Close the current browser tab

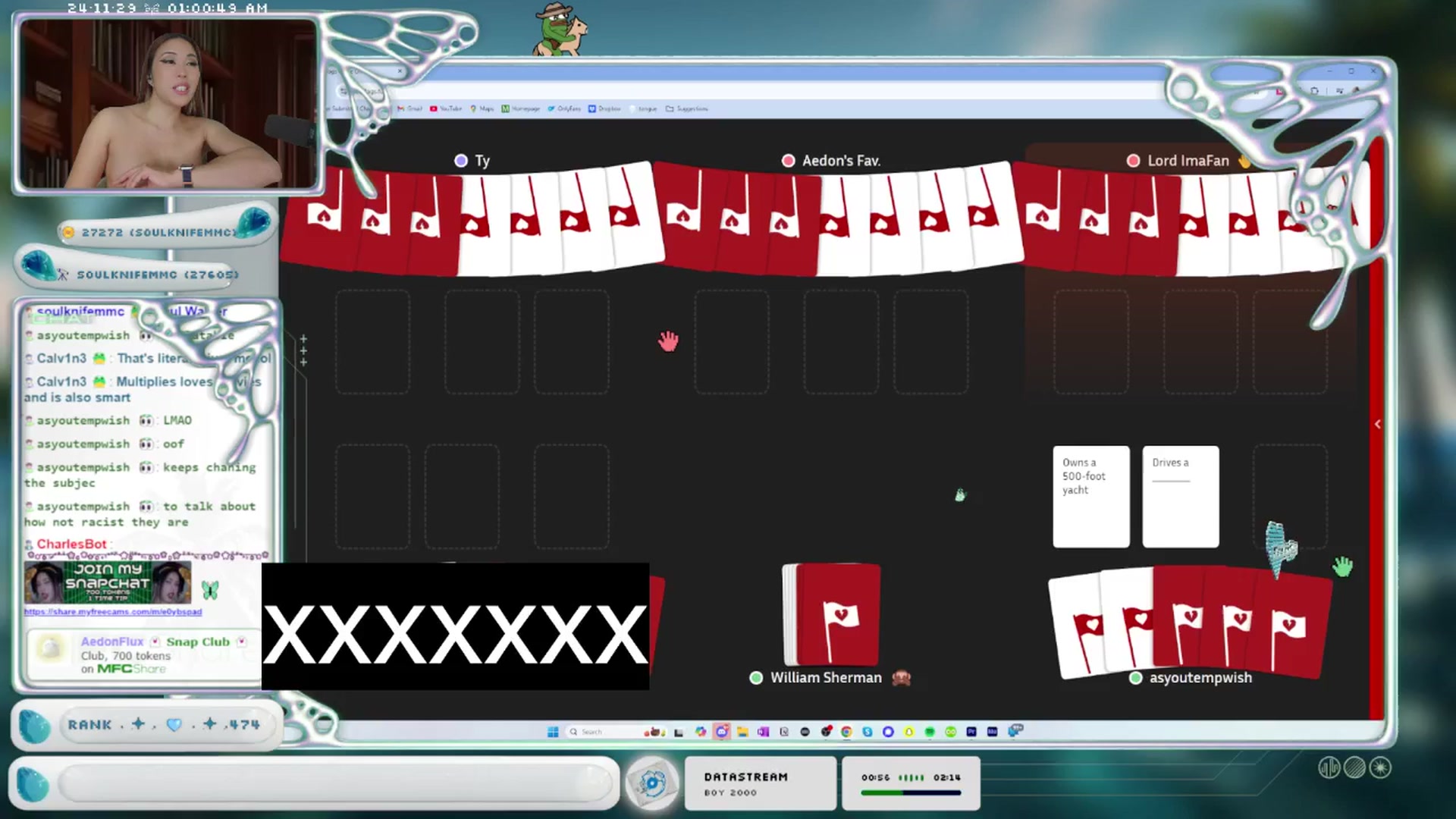(x=400, y=71)
